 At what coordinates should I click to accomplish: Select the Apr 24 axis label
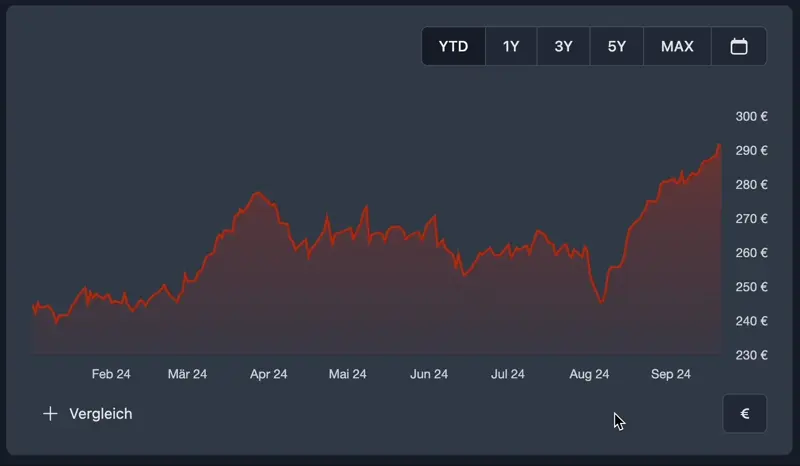(268, 375)
